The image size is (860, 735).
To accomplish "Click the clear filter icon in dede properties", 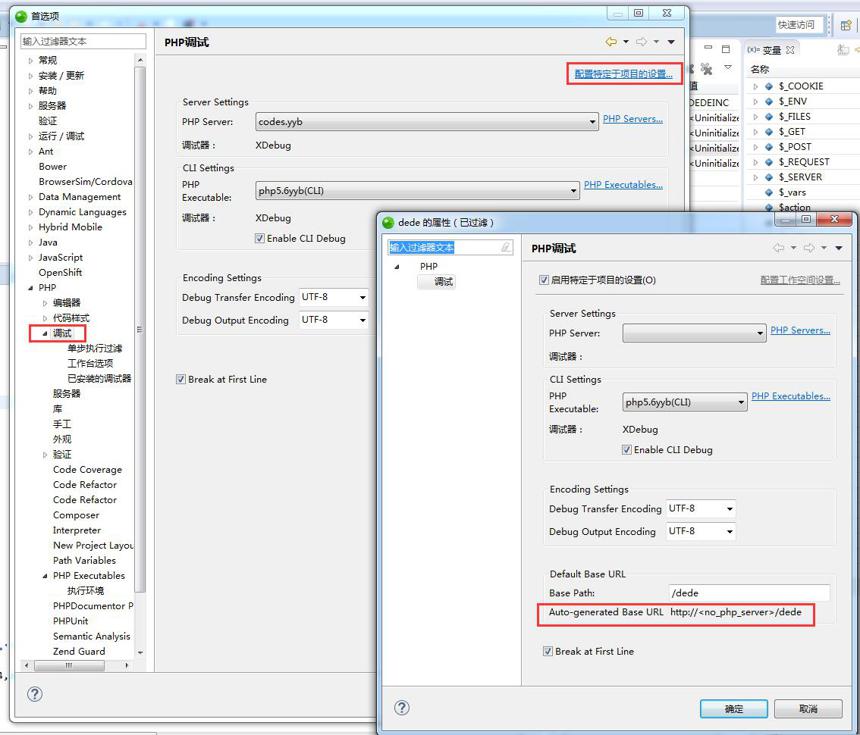I will click(x=506, y=247).
